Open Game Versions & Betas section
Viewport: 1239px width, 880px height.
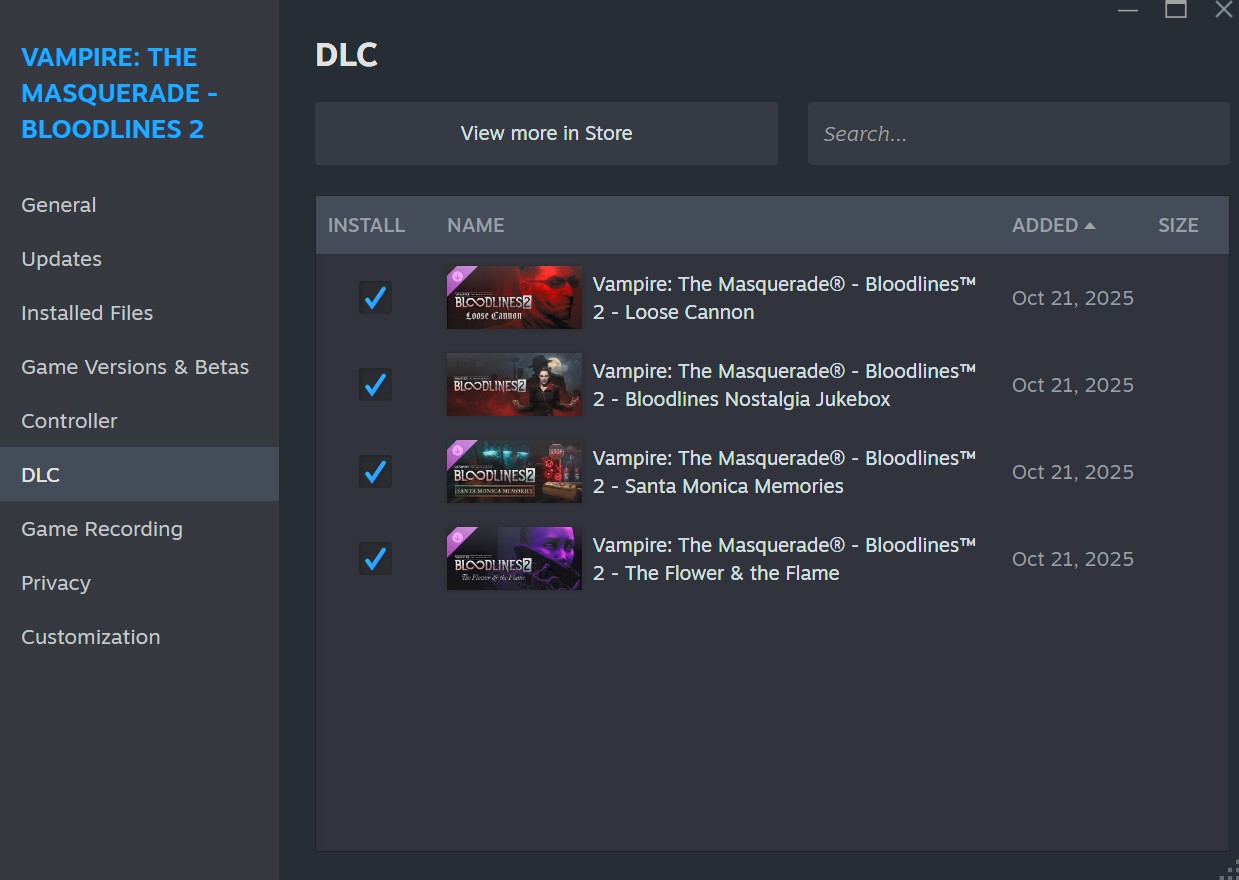pos(139,367)
